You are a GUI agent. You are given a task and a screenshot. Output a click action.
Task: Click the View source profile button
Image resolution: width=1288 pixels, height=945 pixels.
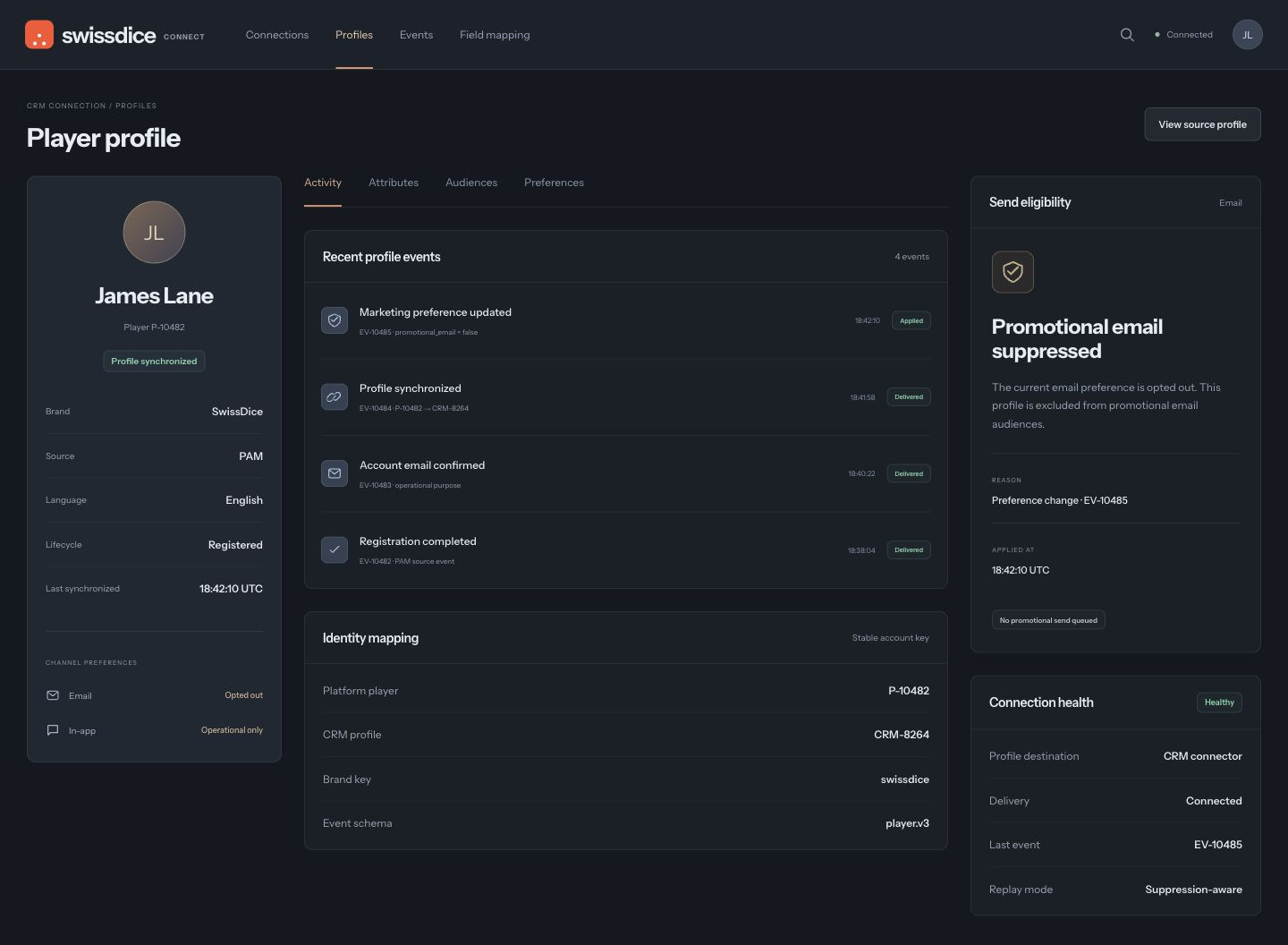tap(1202, 124)
